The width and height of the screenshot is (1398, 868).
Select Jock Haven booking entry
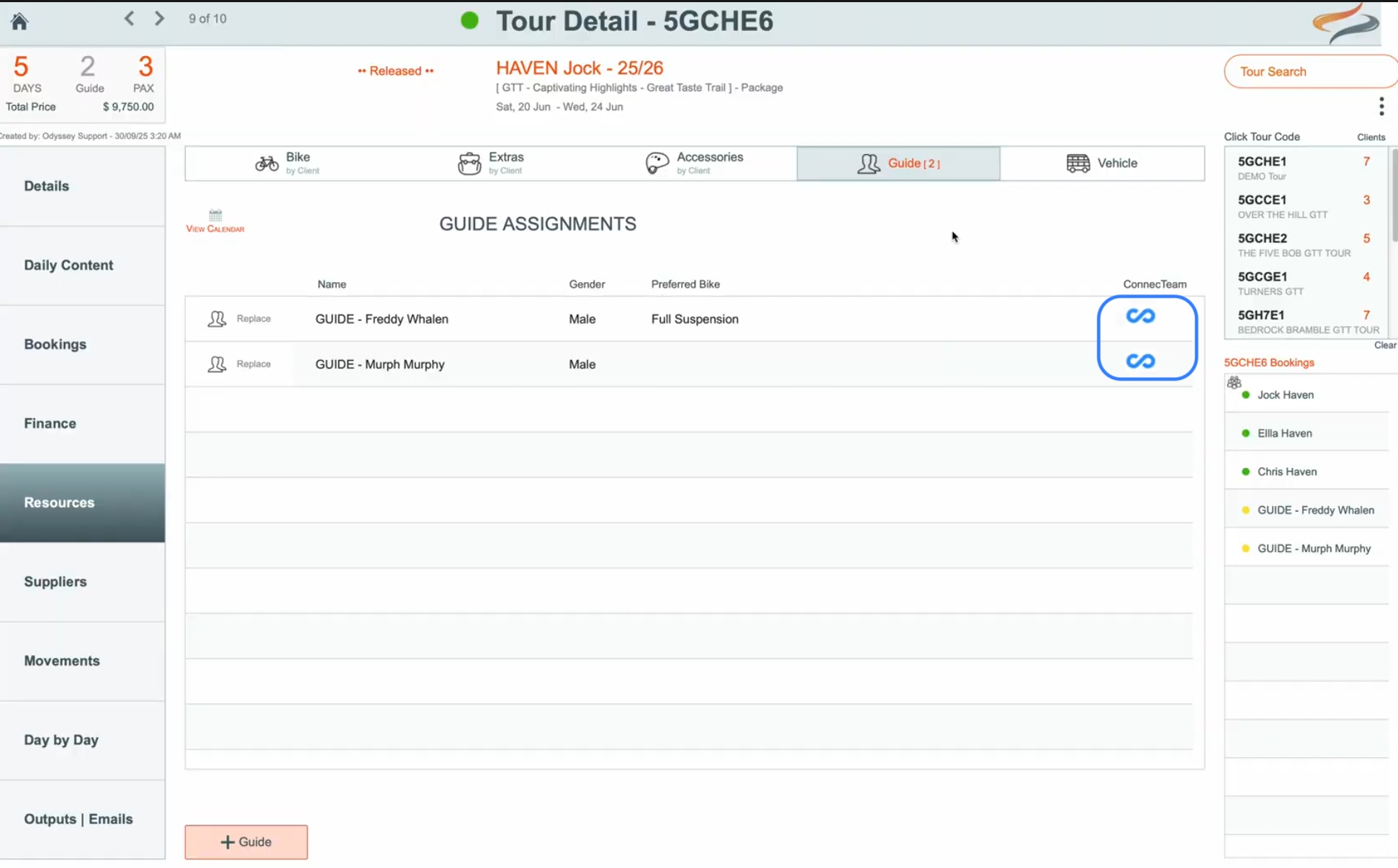coord(1285,395)
